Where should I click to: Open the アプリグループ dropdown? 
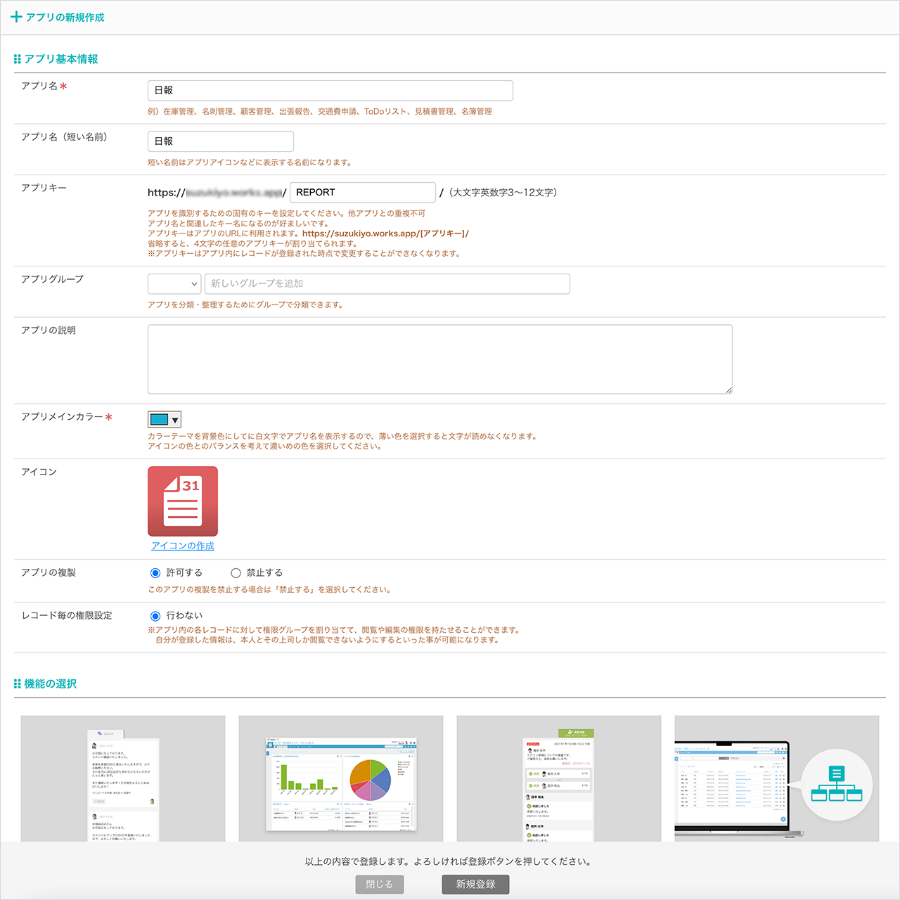pyautogui.click(x=174, y=284)
